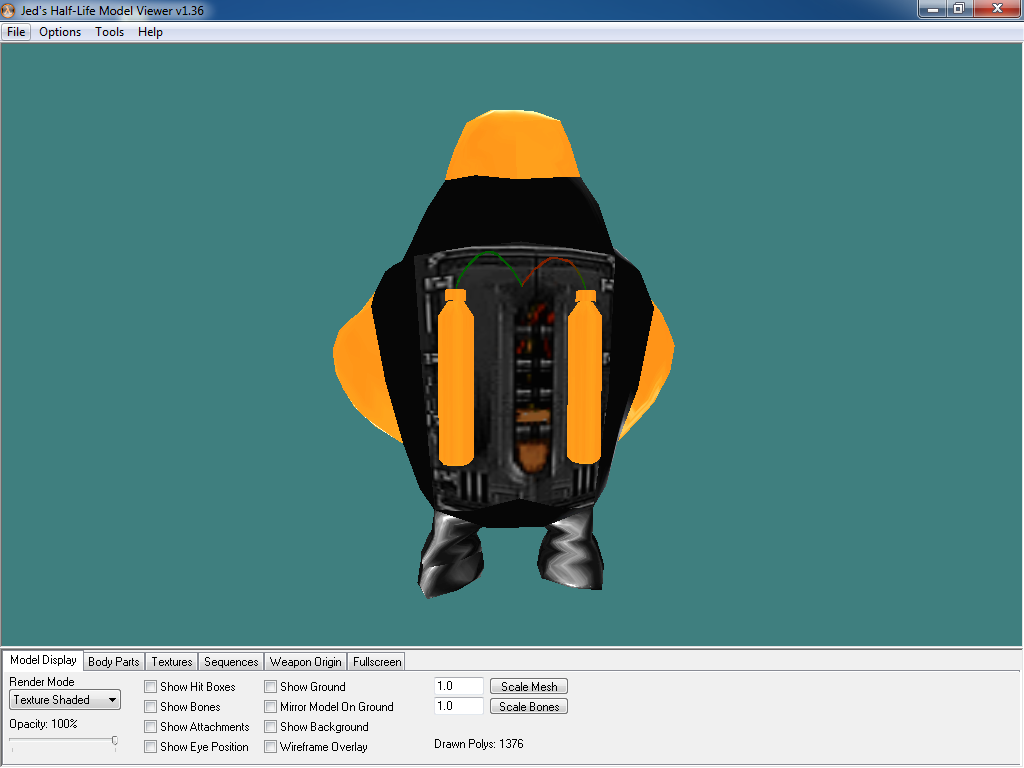The height and width of the screenshot is (768, 1024).
Task: Open the Tools menu
Action: pyautogui.click(x=109, y=32)
